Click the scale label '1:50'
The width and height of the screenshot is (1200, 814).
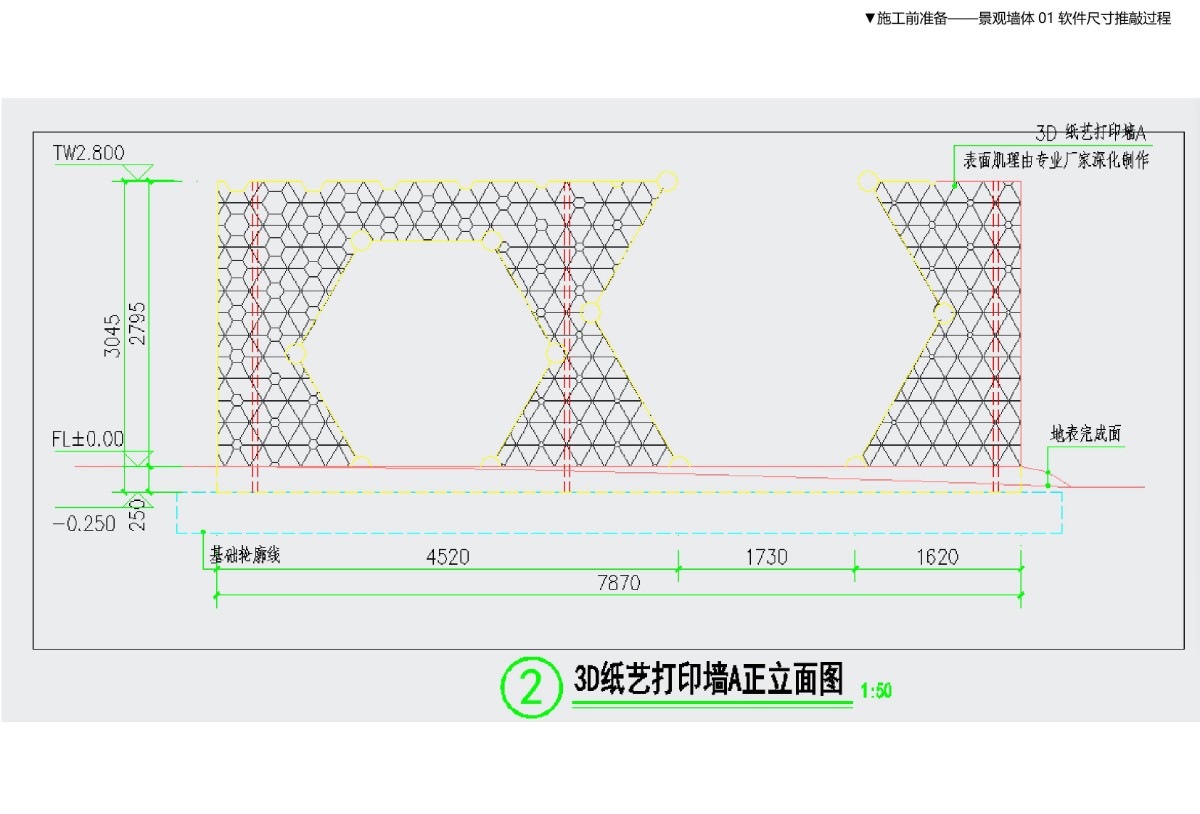(875, 691)
